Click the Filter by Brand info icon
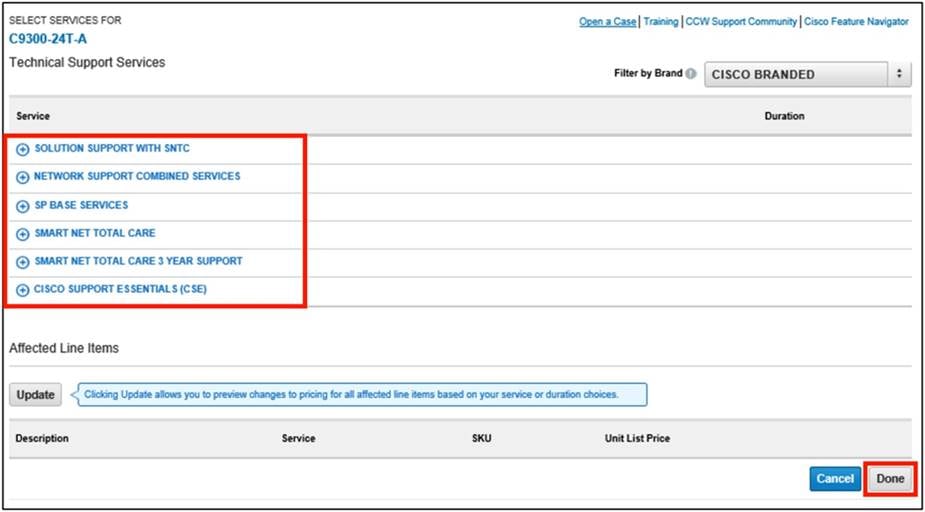 (x=691, y=74)
